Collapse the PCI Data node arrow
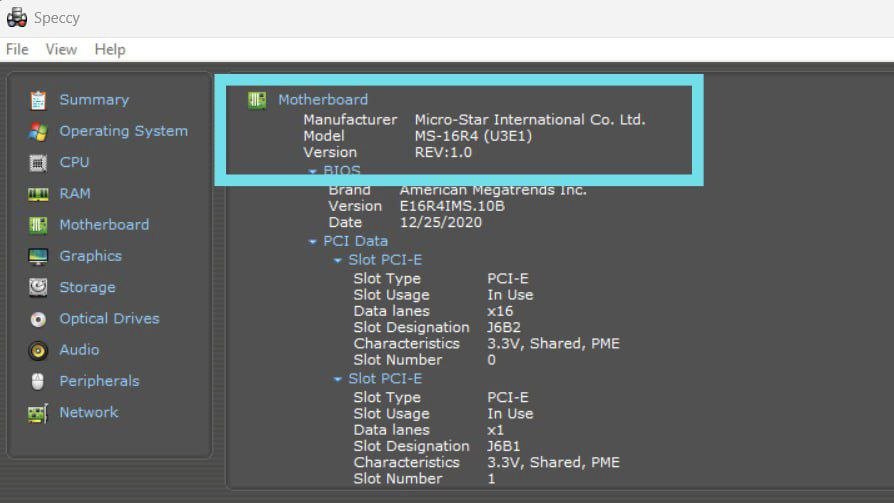This screenshot has height=503, width=894. pos(312,242)
